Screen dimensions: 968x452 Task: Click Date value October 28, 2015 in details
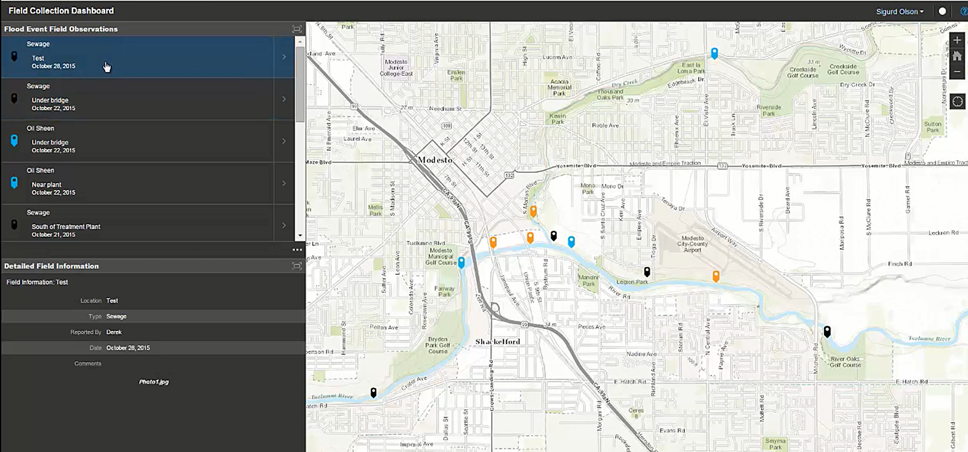coord(128,348)
